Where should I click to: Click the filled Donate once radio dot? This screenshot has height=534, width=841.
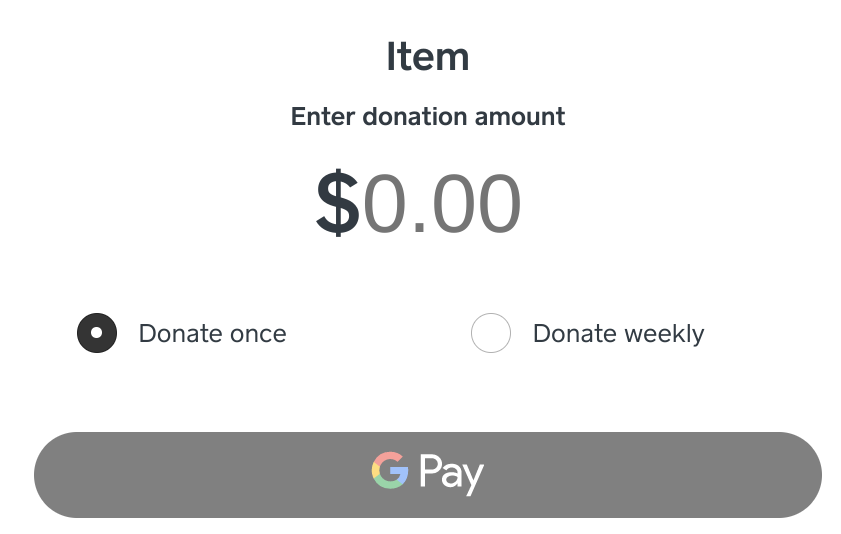[x=97, y=333]
